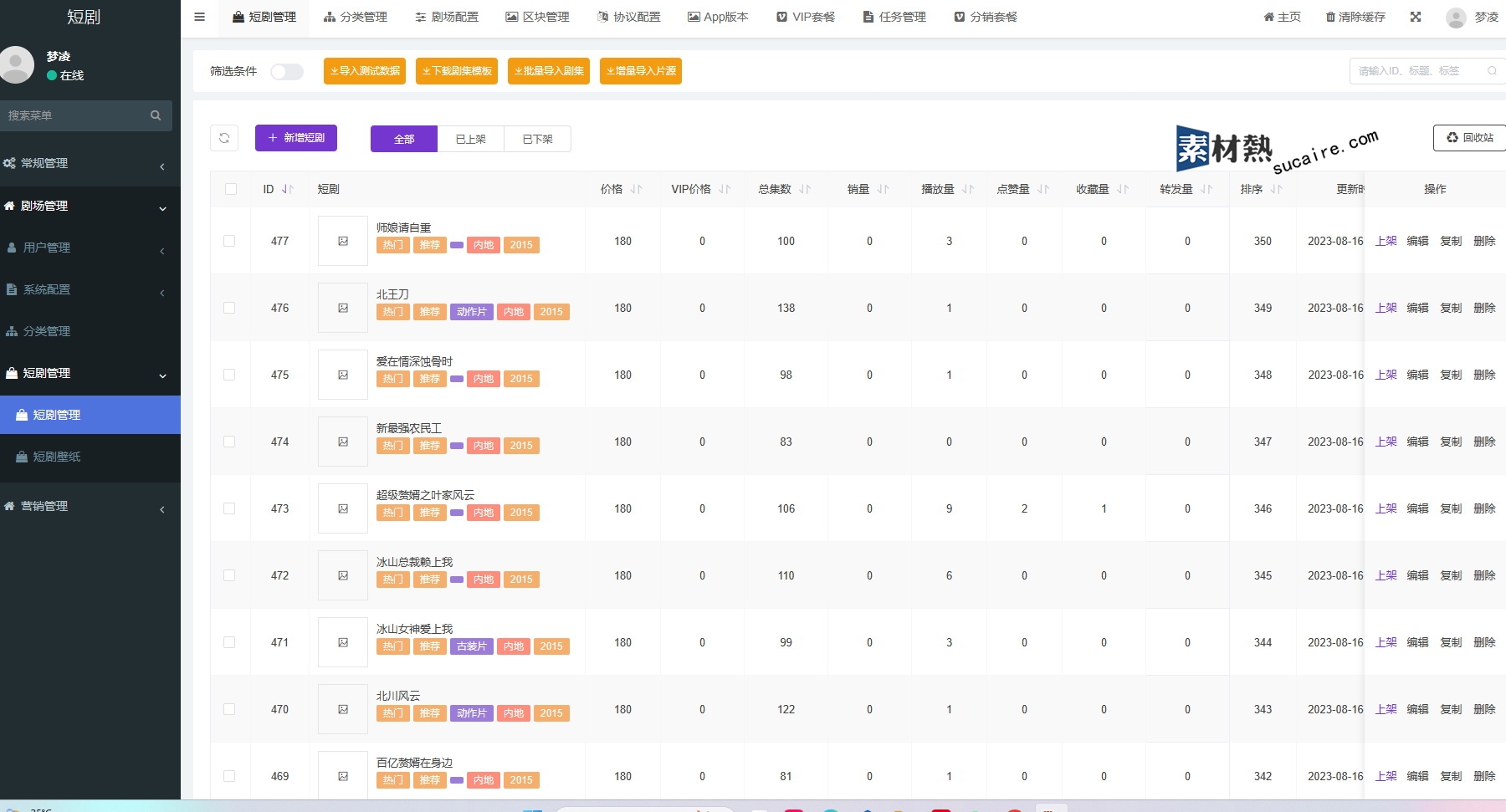Filter list by 已上架 tab
The height and width of the screenshot is (812, 1506).
pos(471,139)
